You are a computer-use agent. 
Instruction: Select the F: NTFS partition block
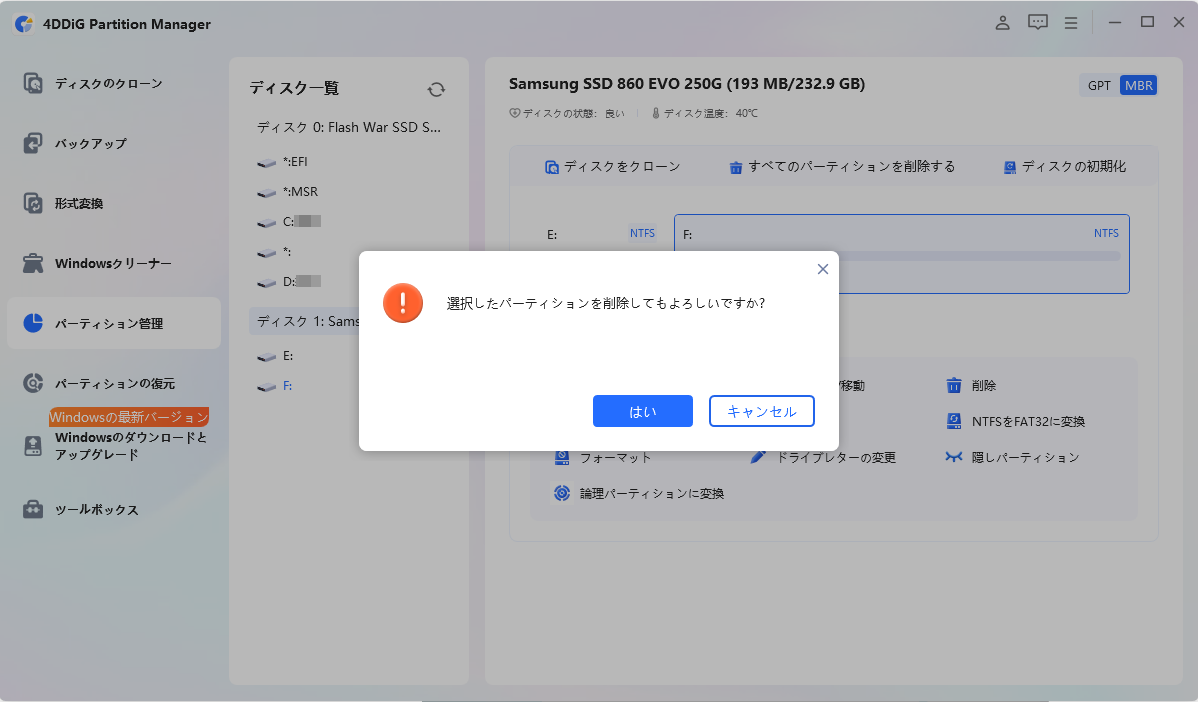[902, 254]
